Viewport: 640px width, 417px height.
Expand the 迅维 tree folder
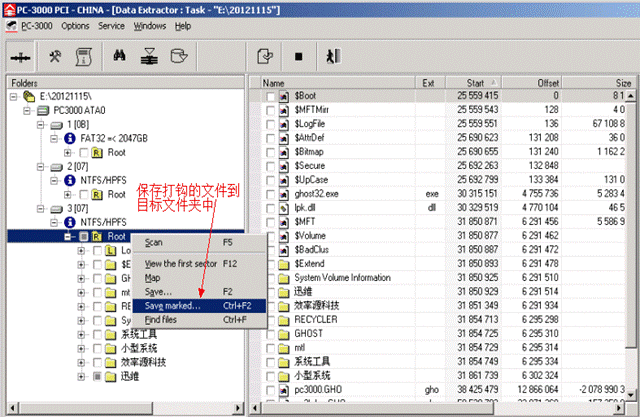coord(81,377)
